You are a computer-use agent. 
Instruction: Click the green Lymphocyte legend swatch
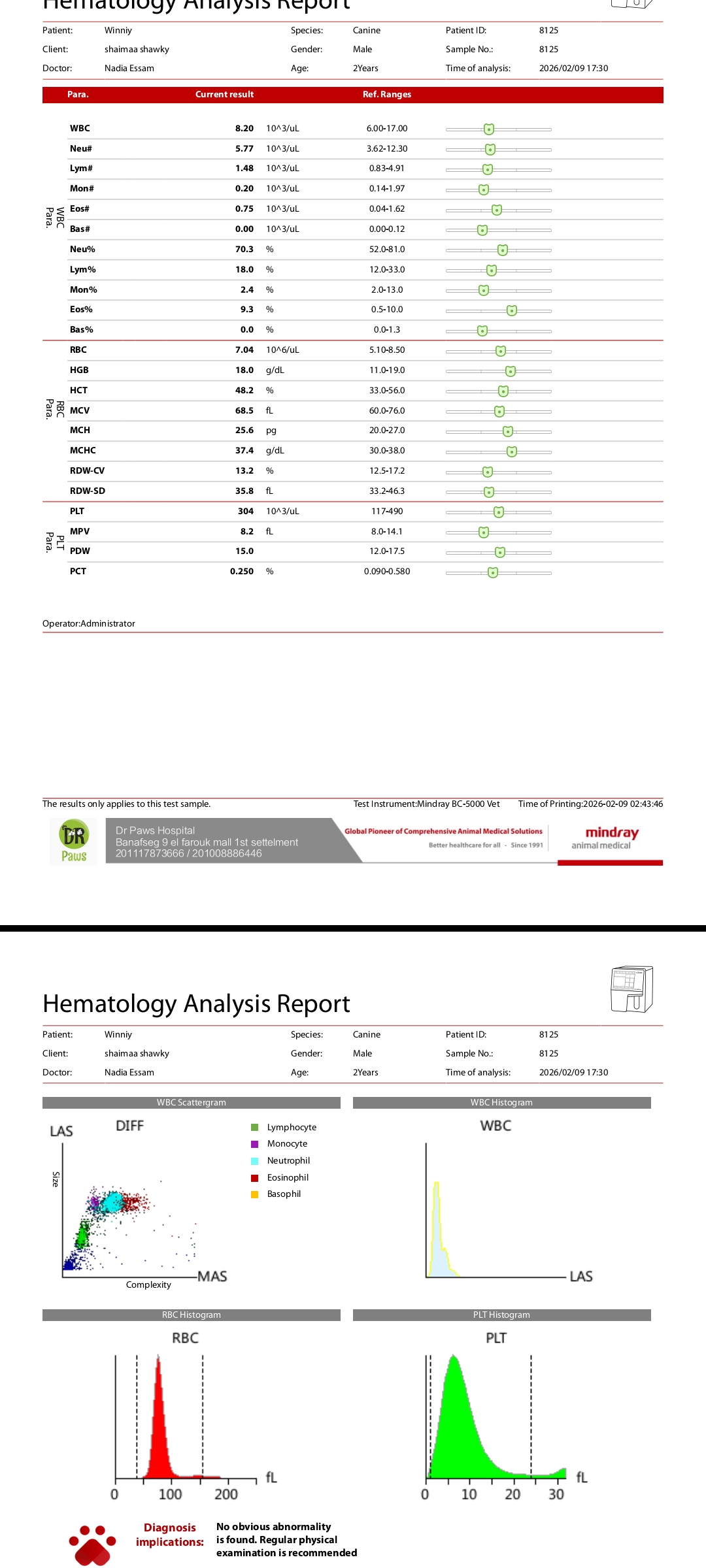click(255, 1127)
